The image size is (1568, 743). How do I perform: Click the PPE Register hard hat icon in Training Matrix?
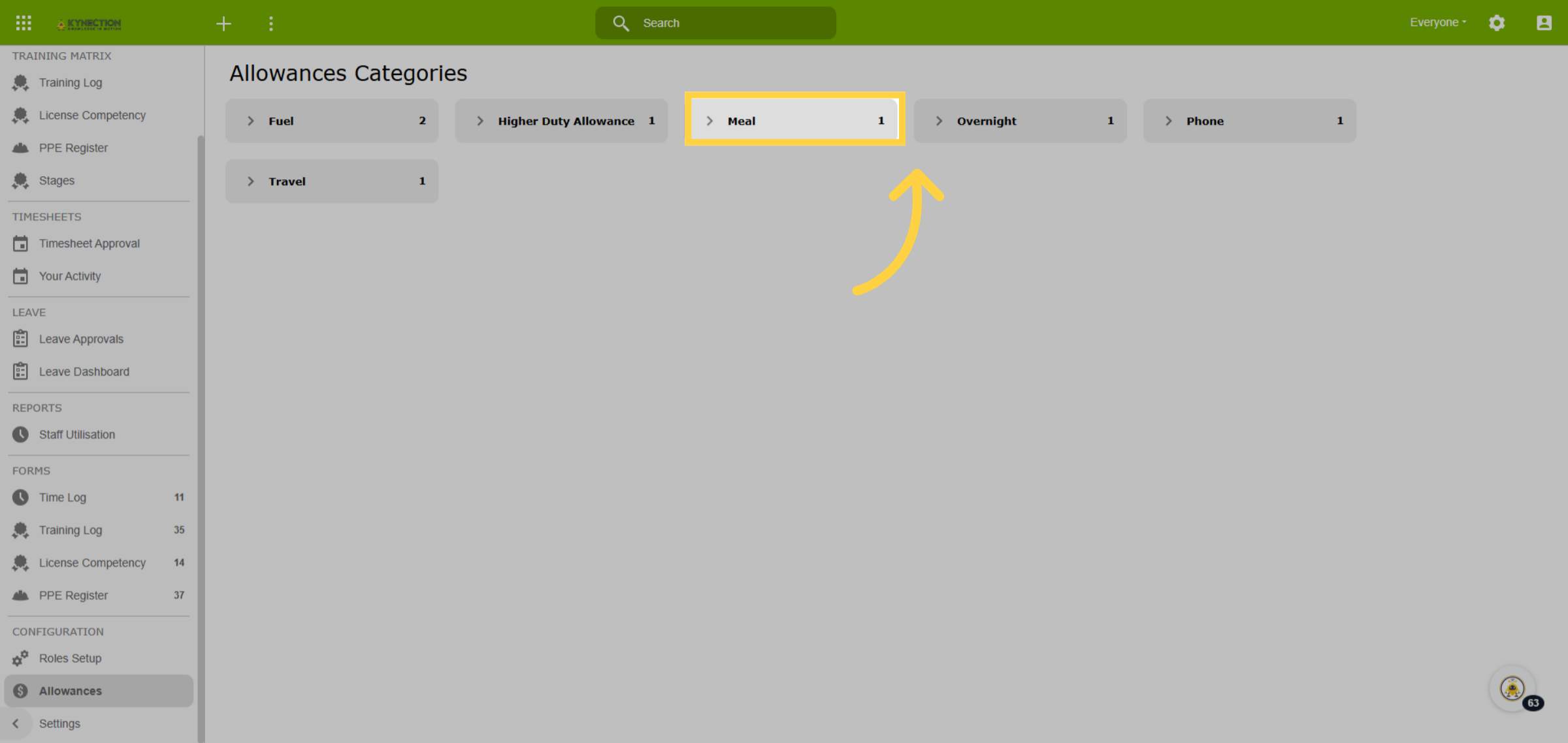point(20,148)
